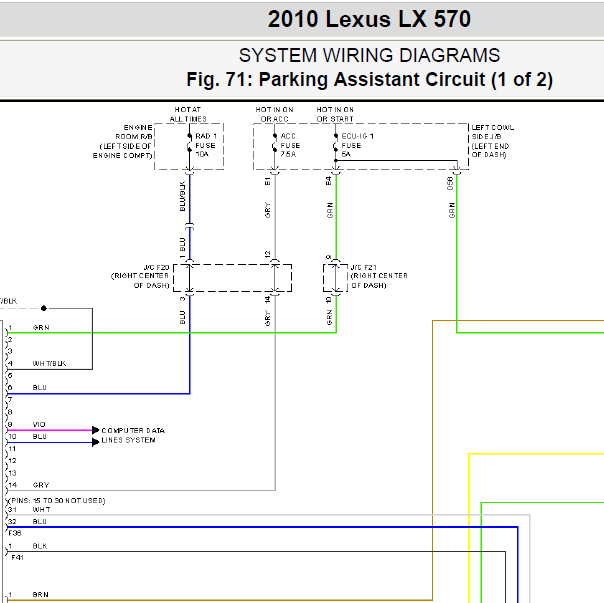The width and height of the screenshot is (604, 603).
Task: Click the "BLK" wire label above F41
Action: pyautogui.click(x=40, y=546)
